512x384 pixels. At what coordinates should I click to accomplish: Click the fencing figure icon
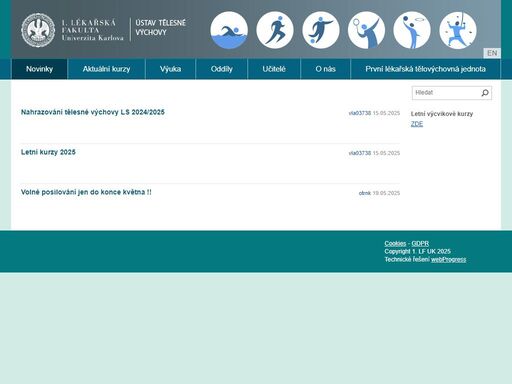(458, 30)
